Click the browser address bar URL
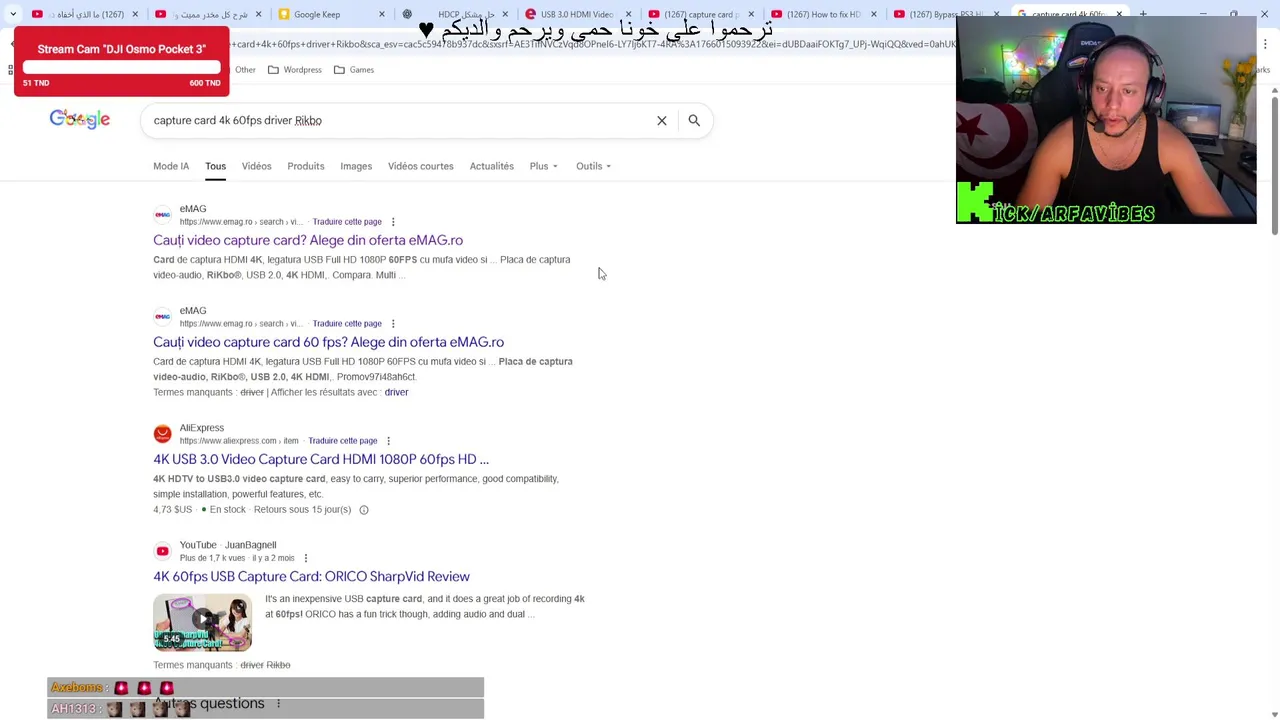This screenshot has width=1280, height=720. pos(590,44)
